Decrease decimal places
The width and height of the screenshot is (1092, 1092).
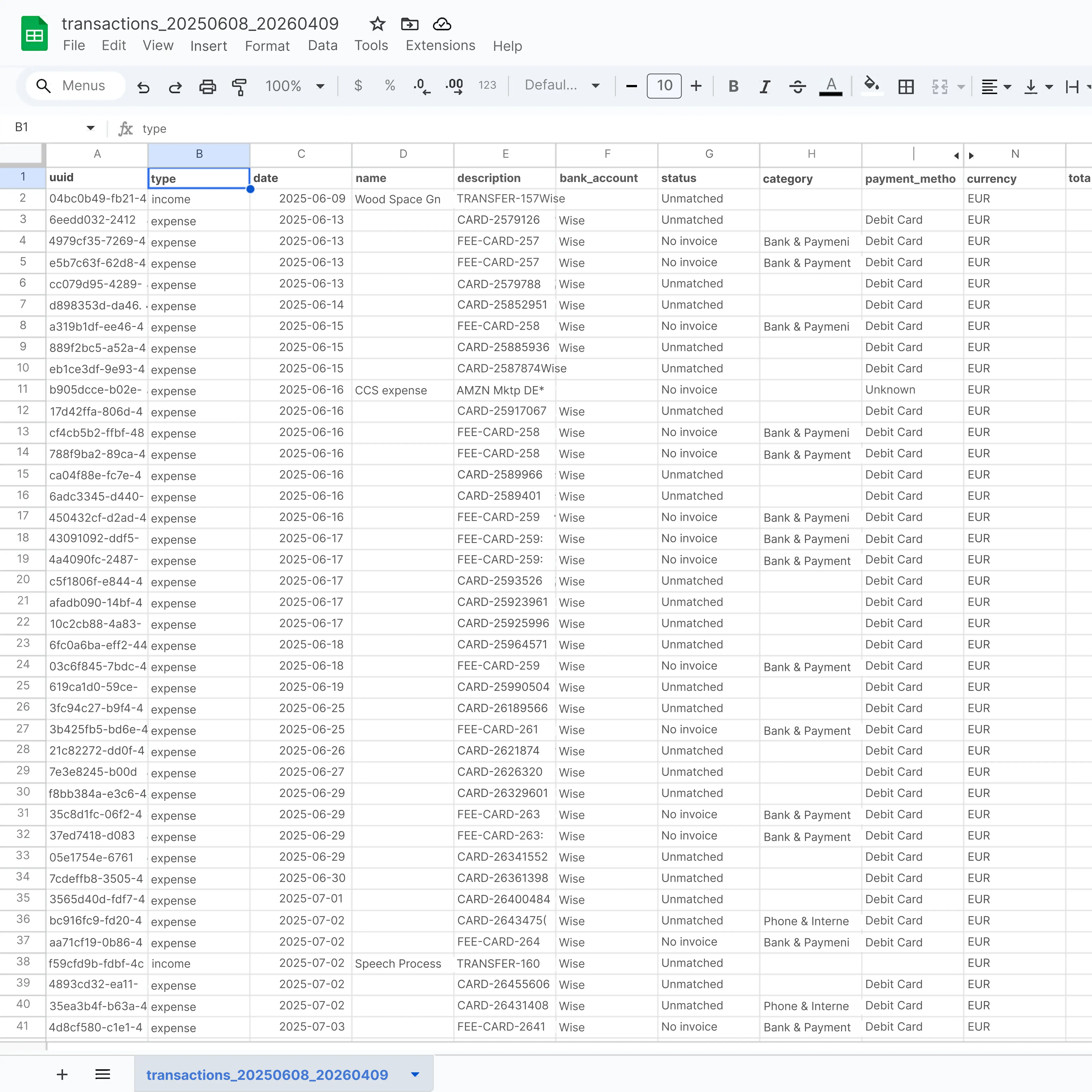pos(422,86)
